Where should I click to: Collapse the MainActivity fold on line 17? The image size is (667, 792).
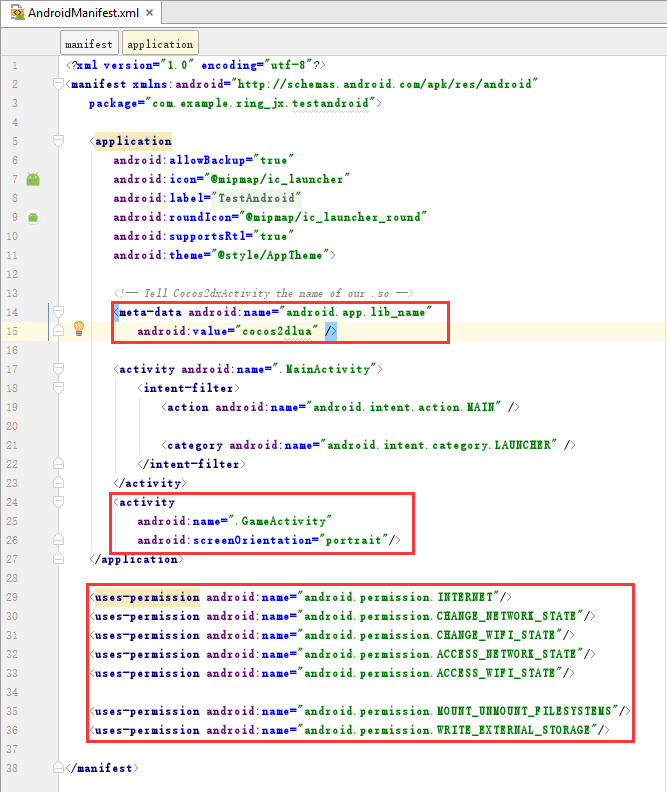pos(58,369)
